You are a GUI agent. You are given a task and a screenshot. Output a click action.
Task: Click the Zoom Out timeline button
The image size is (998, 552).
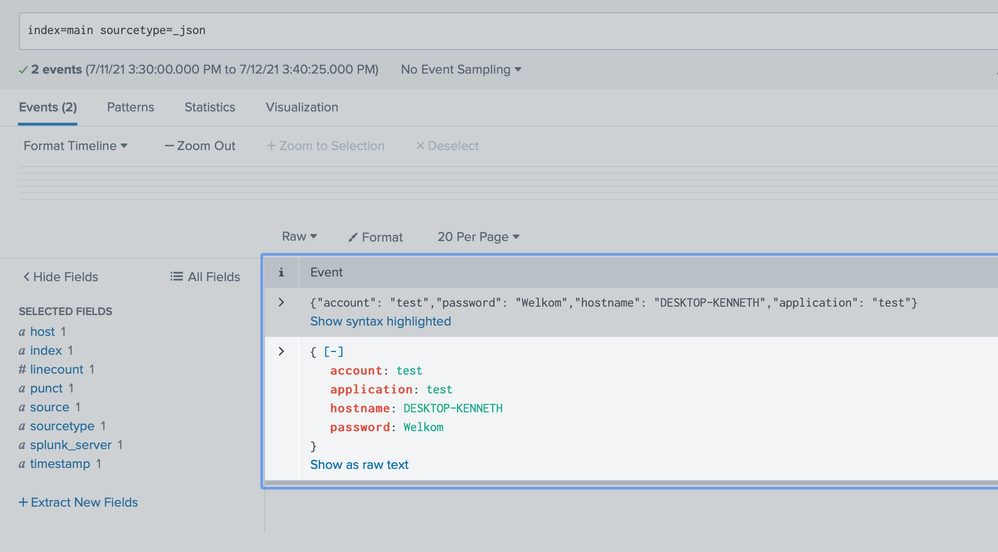[x=200, y=146]
